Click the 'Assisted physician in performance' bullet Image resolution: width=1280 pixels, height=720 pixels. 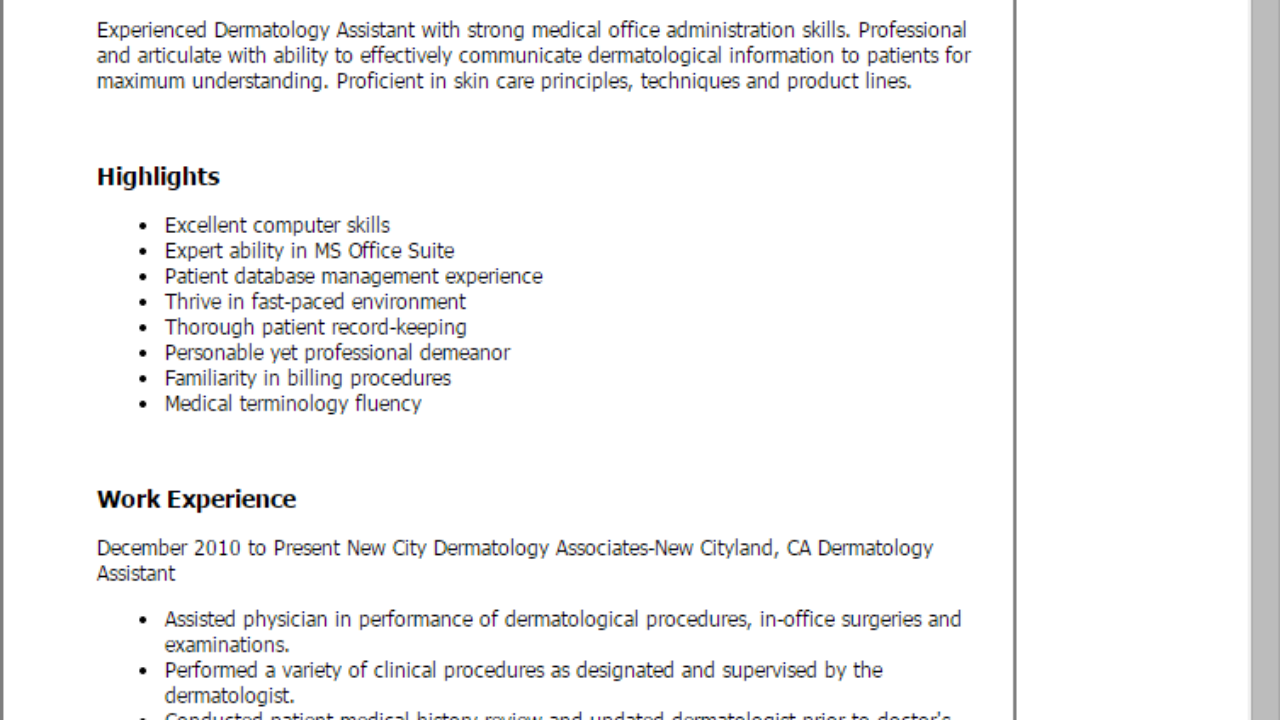[563, 632]
